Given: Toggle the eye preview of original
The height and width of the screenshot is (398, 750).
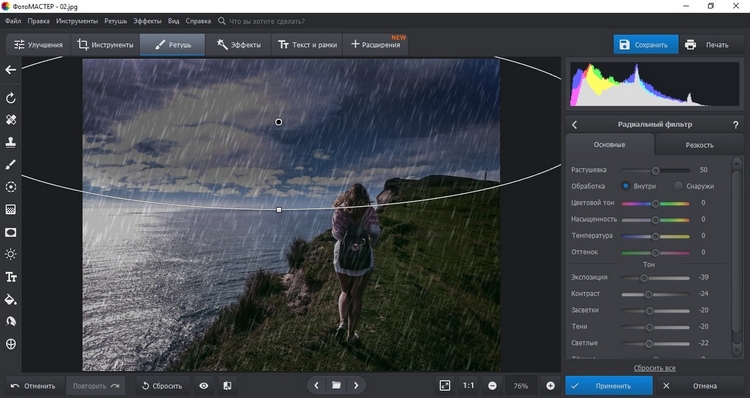Looking at the screenshot, I should pos(204,386).
